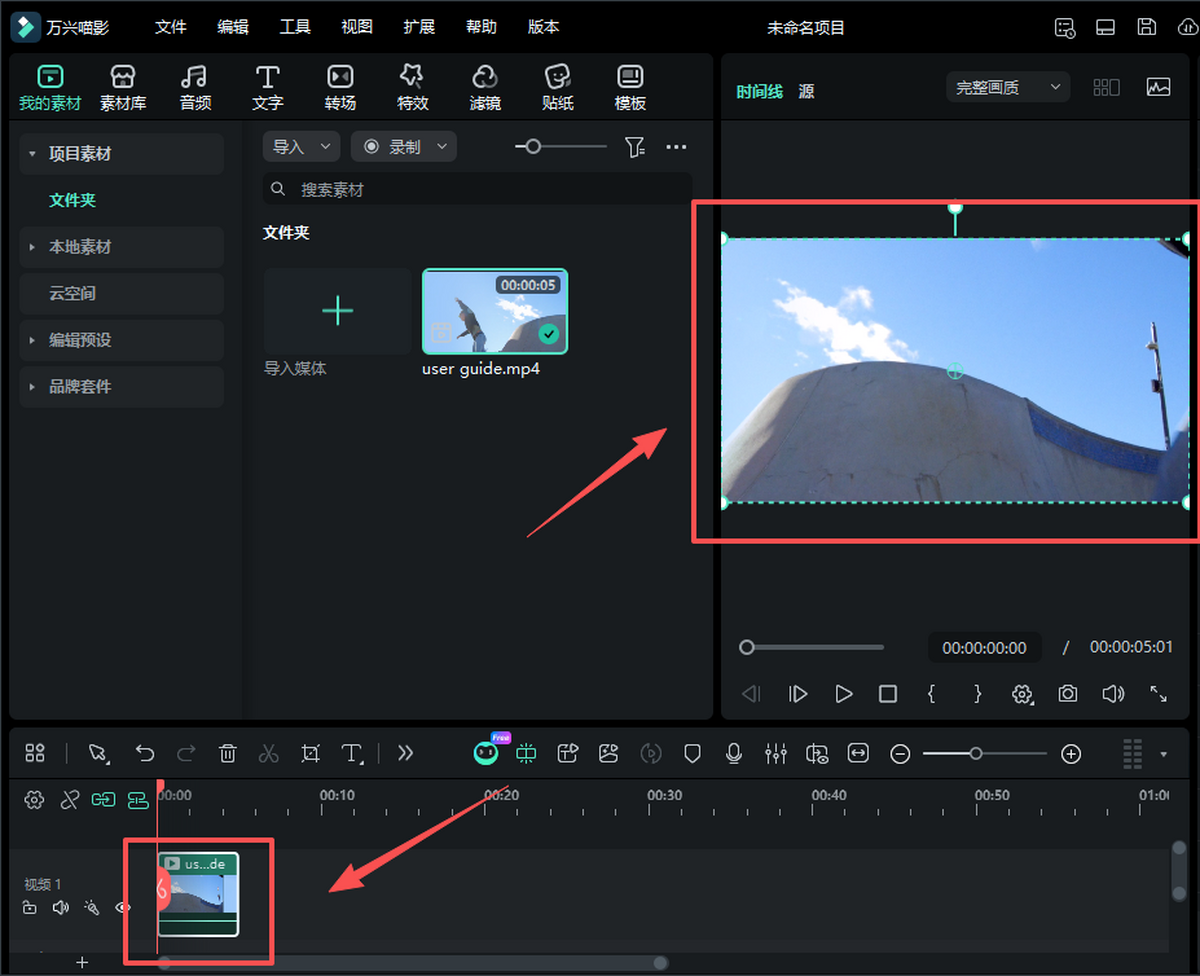Open the audio mixer icon
Image resolution: width=1200 pixels, height=976 pixels.
pyautogui.click(x=775, y=754)
